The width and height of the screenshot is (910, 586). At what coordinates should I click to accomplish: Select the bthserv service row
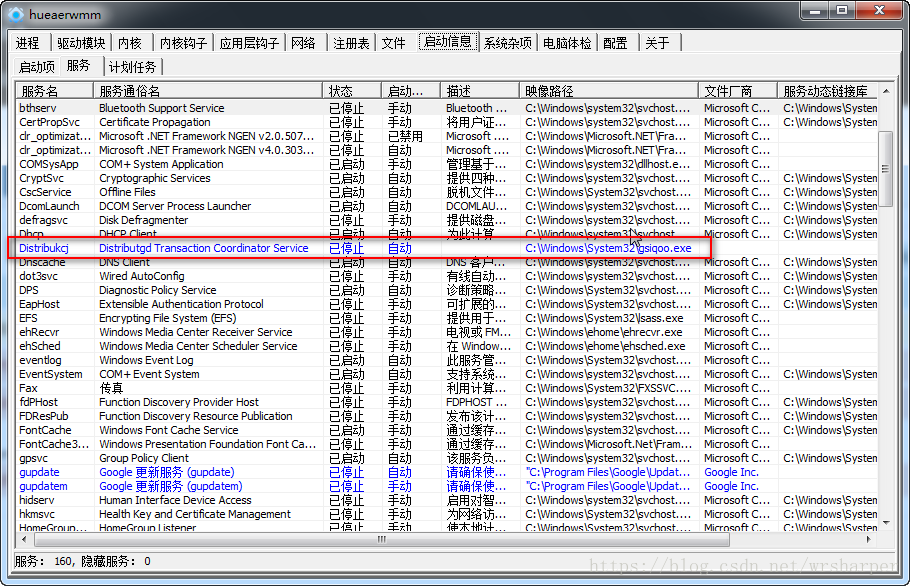447,108
